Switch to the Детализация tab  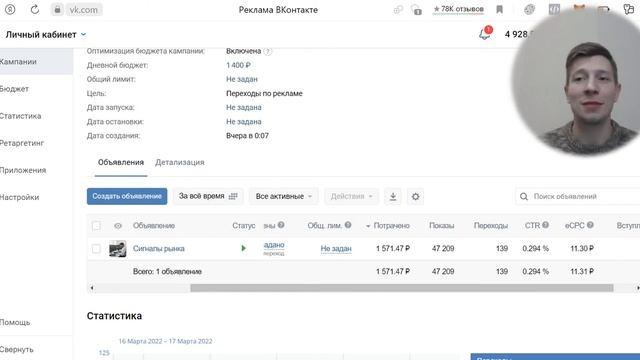coord(180,162)
